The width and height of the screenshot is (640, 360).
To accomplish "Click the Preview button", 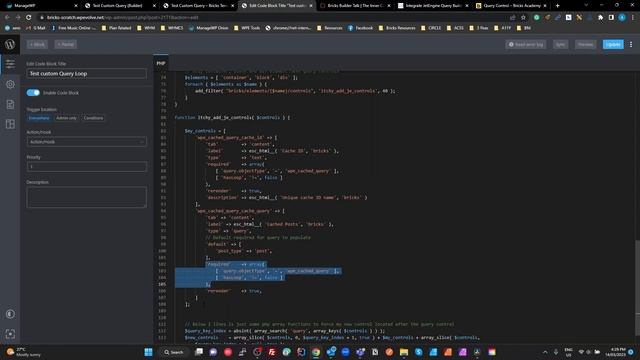I will [586, 44].
